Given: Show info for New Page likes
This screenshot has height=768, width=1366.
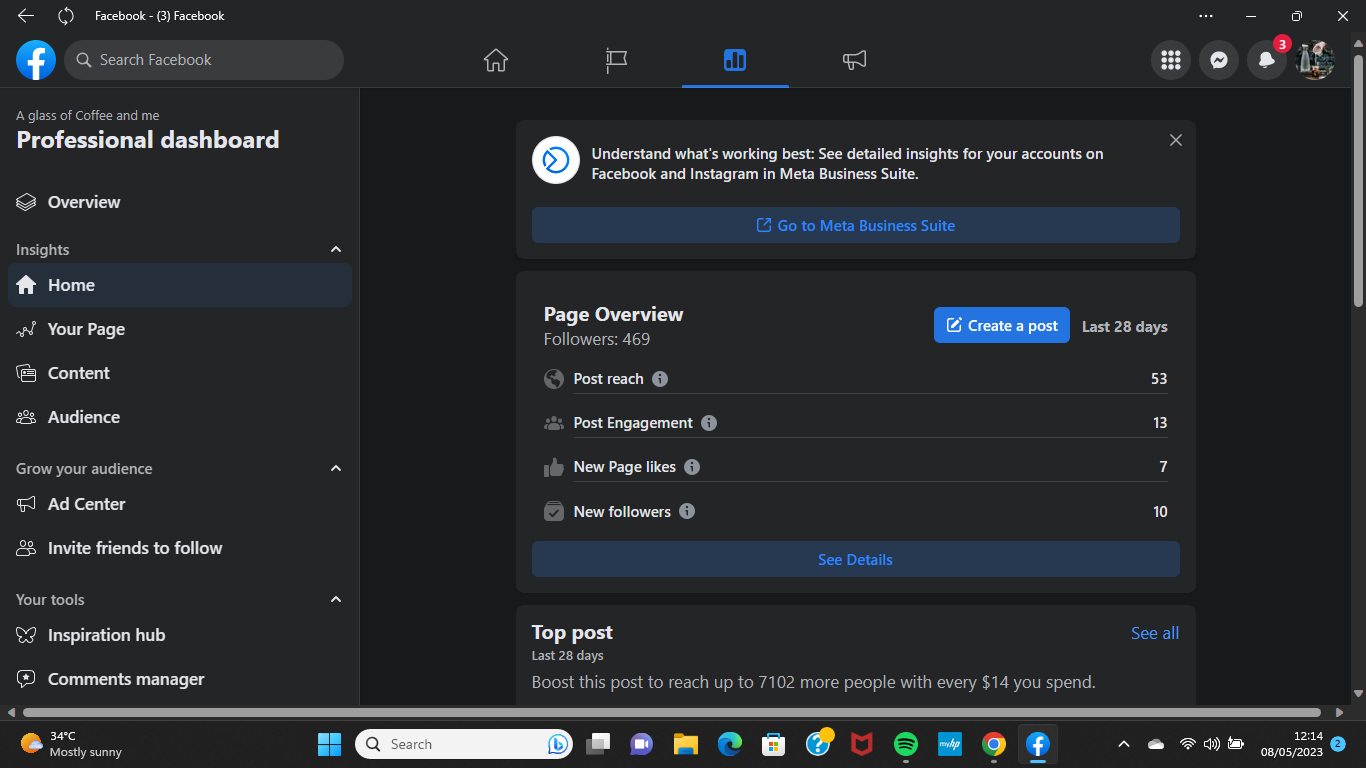Looking at the screenshot, I should (692, 467).
